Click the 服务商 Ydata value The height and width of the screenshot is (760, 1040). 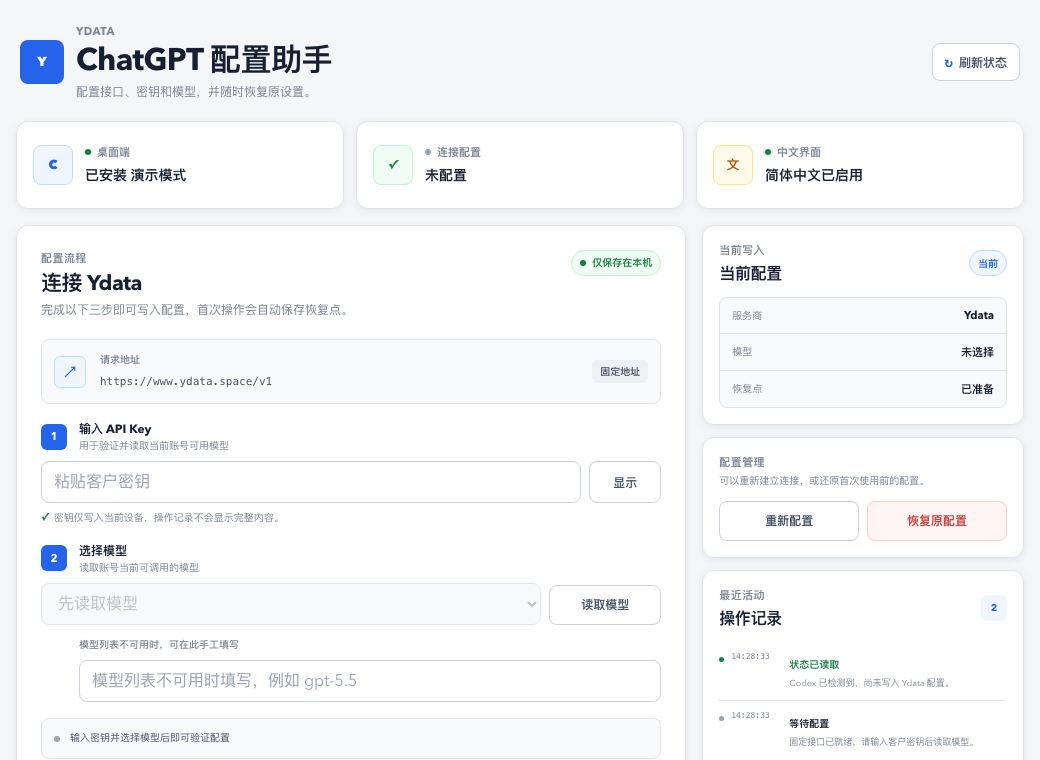(978, 315)
